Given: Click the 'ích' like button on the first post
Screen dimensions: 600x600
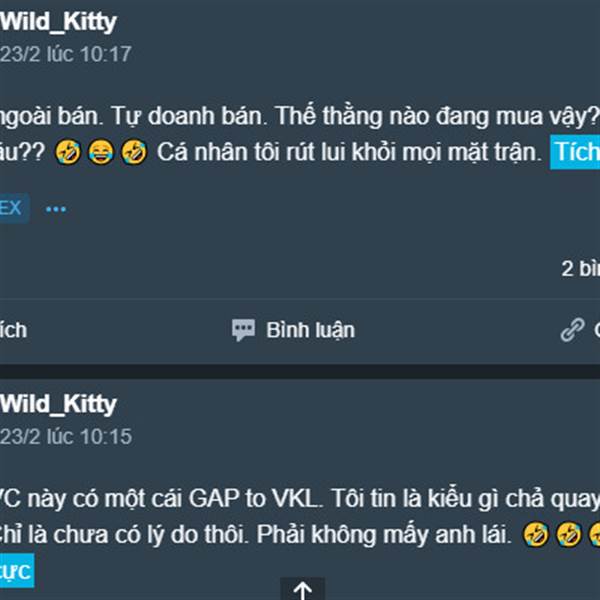Looking at the screenshot, I should pos(13,330).
